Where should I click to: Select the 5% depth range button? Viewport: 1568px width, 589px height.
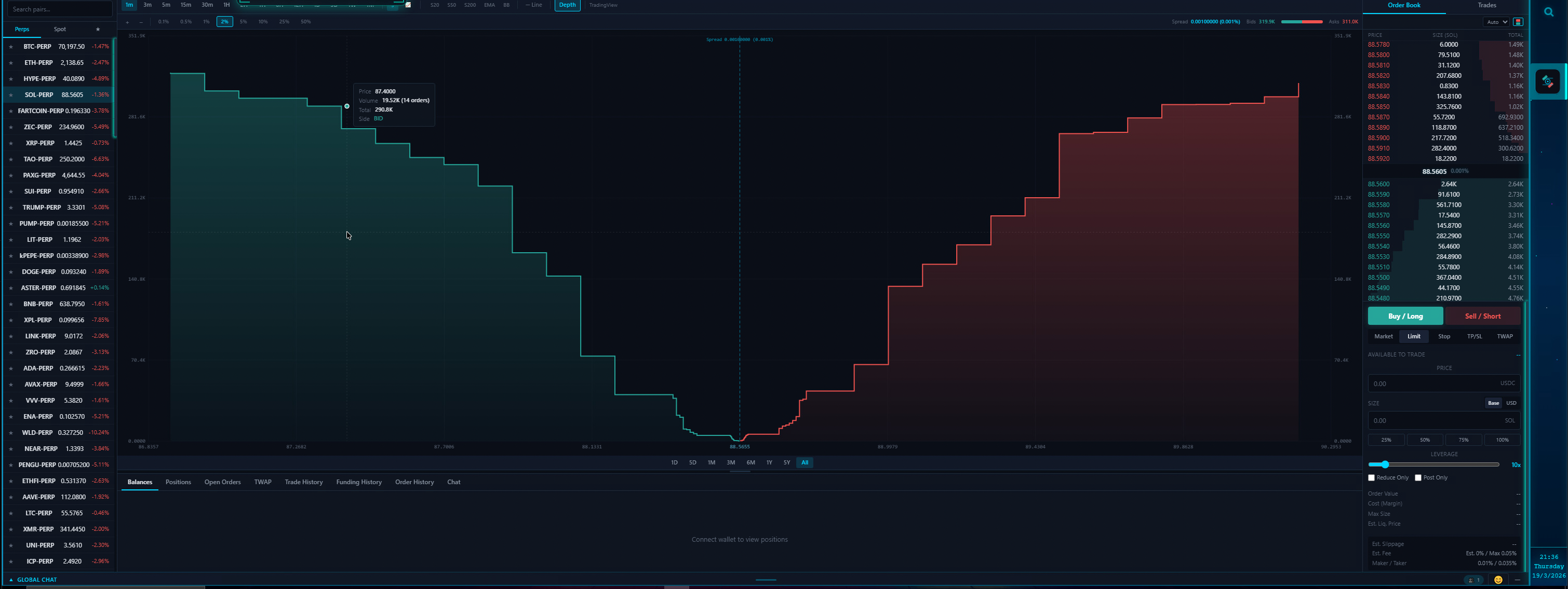point(244,22)
